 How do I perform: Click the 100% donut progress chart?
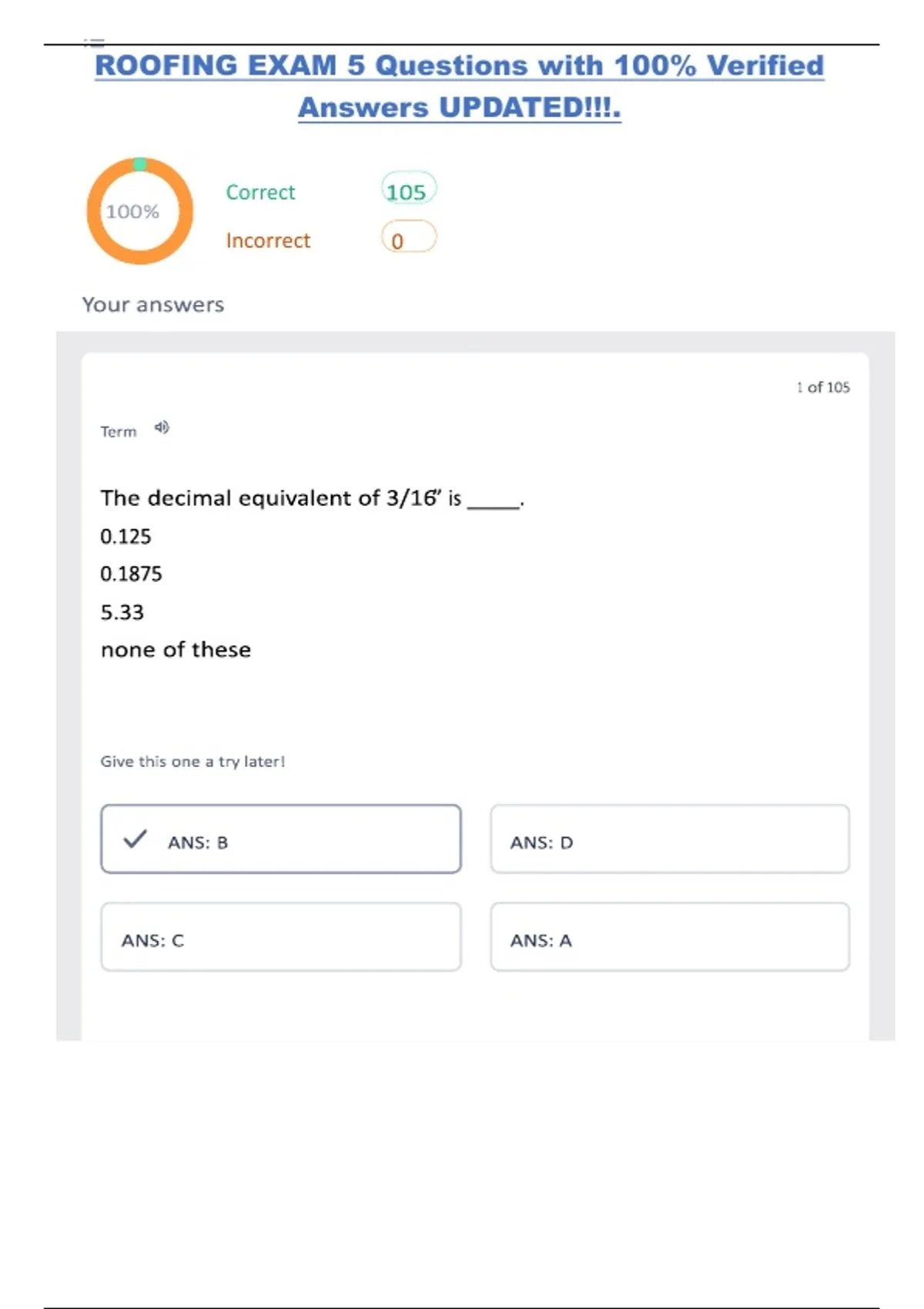tap(139, 211)
